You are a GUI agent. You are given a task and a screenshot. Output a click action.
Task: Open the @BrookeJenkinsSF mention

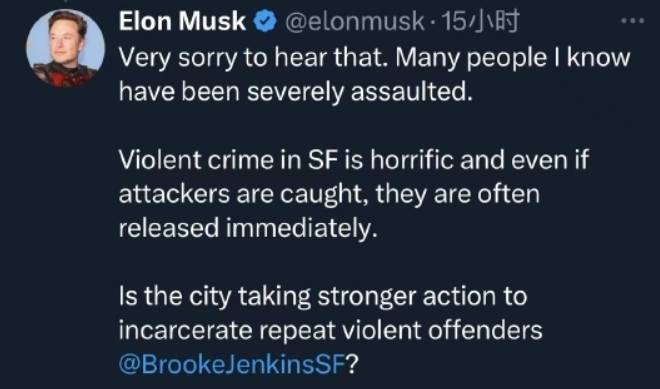pos(232,365)
